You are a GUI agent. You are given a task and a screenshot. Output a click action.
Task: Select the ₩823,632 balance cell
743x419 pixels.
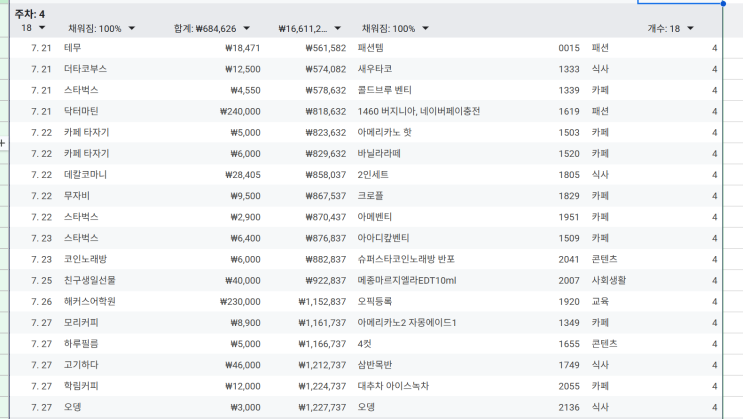(326, 132)
